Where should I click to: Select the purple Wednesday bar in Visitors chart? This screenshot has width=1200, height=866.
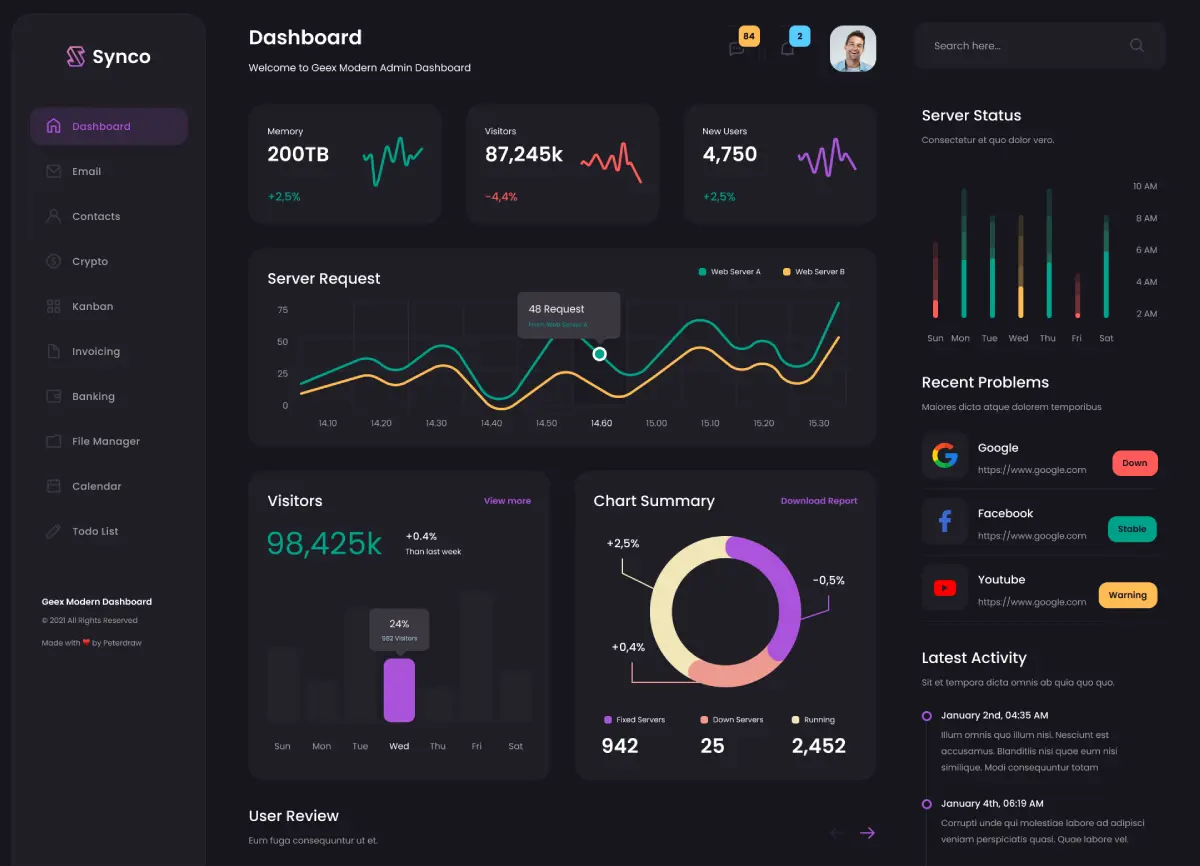399,690
